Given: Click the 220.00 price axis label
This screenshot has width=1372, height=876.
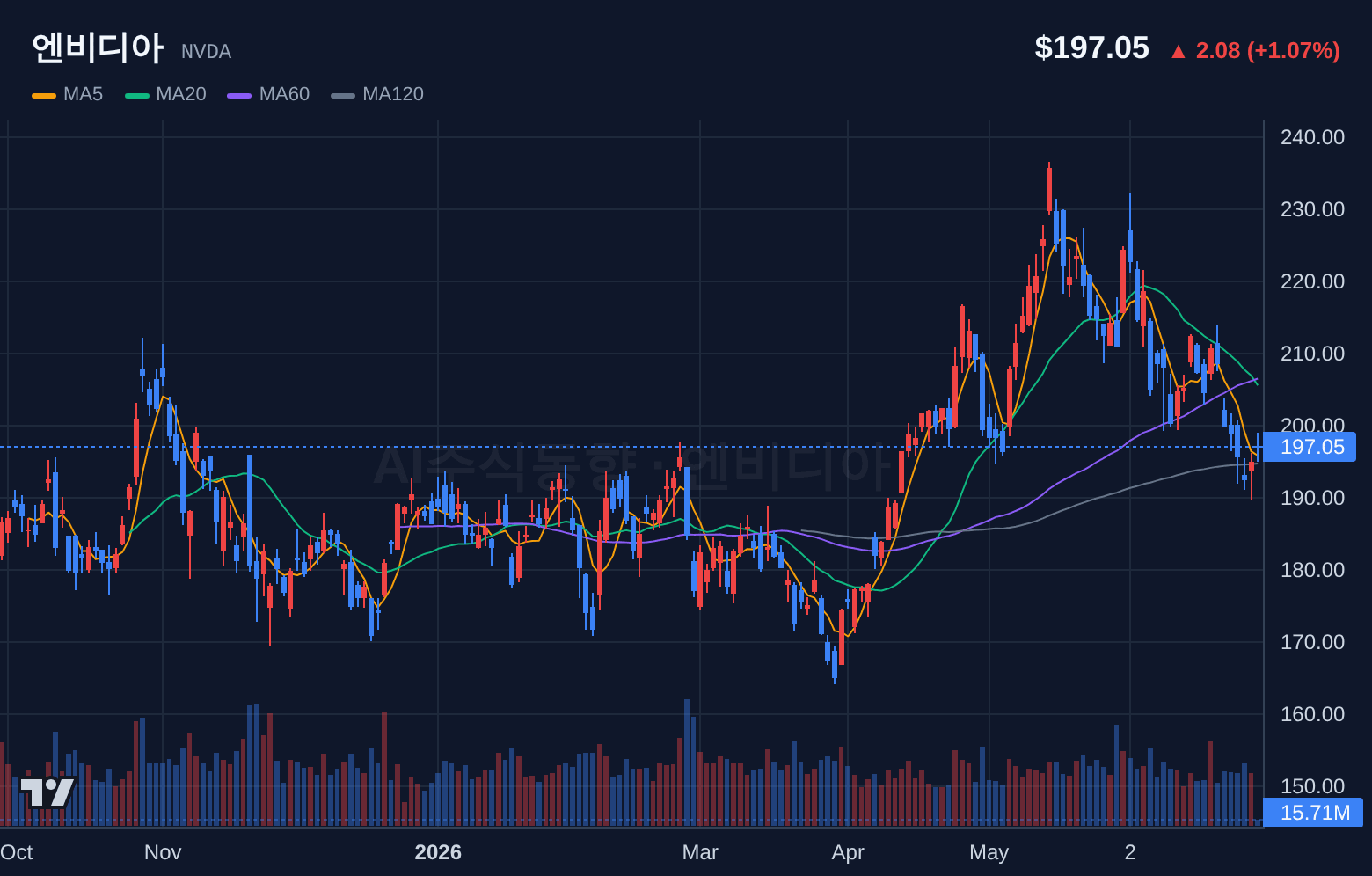Looking at the screenshot, I should click(1312, 281).
